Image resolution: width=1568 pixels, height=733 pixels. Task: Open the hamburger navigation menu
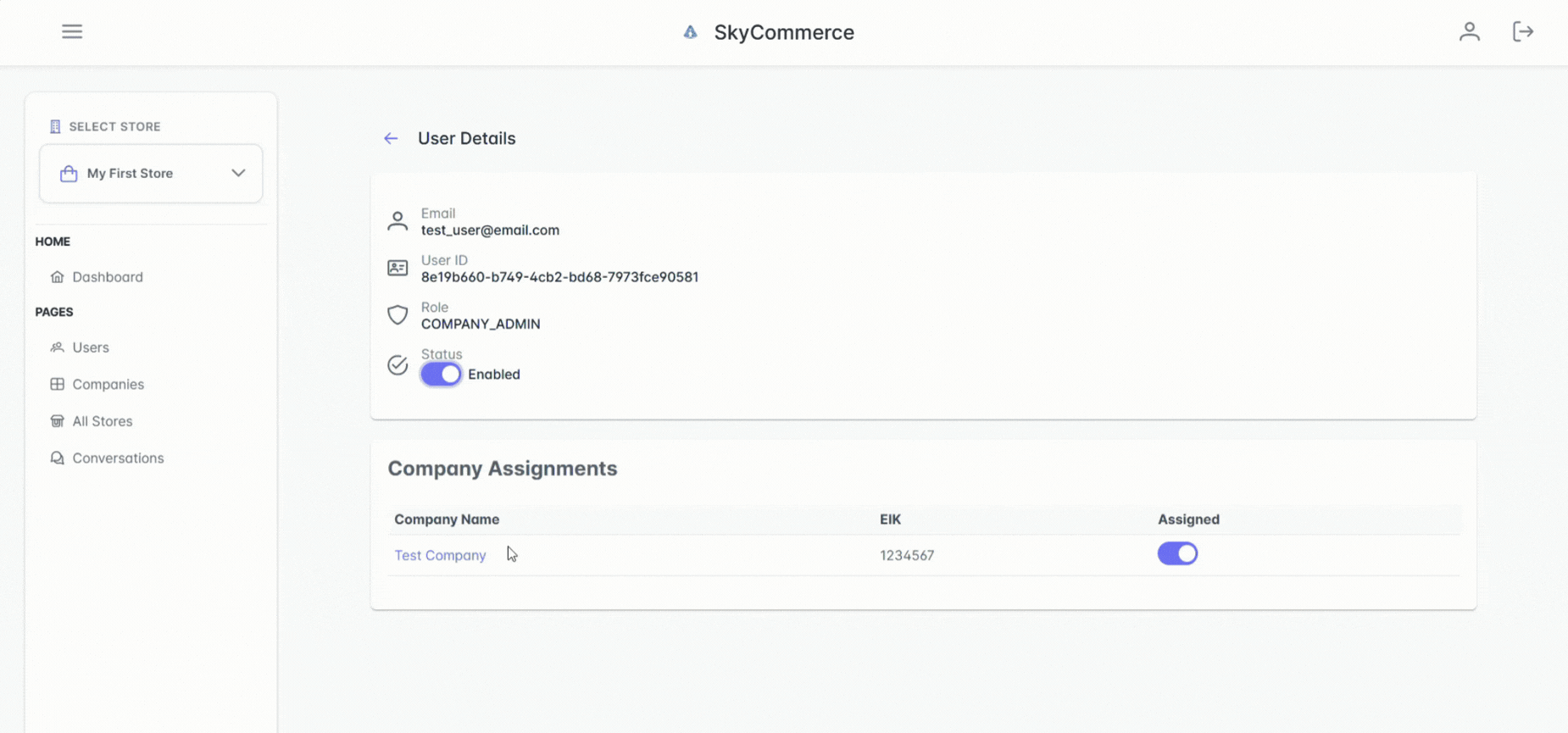(x=72, y=31)
